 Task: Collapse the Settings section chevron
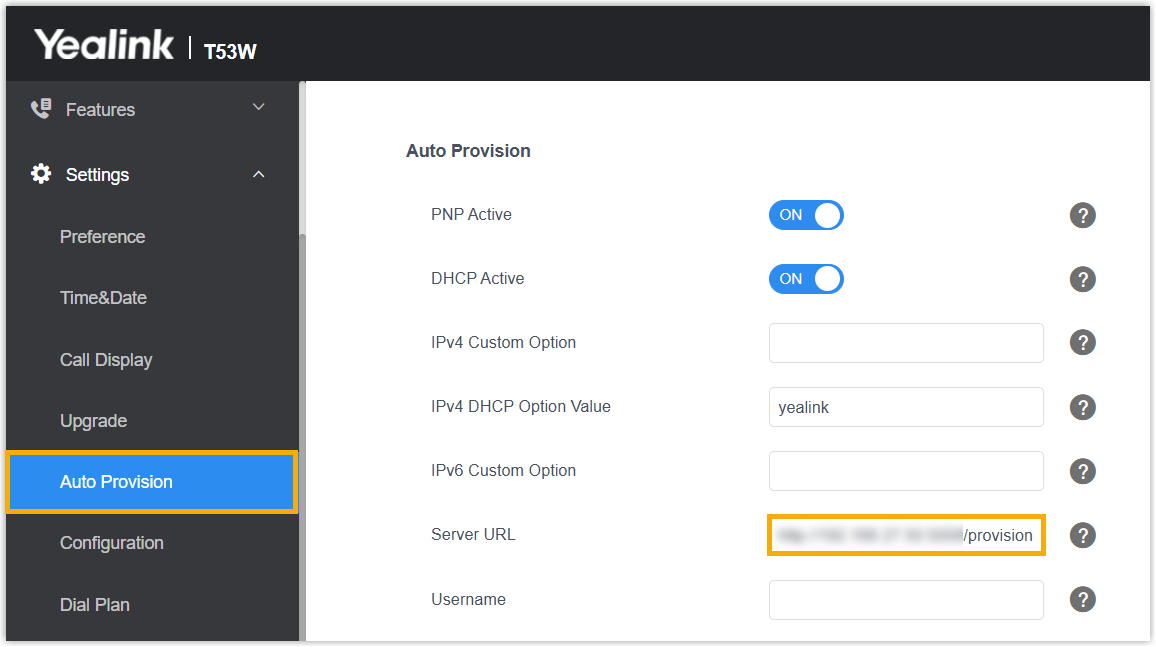pos(259,174)
